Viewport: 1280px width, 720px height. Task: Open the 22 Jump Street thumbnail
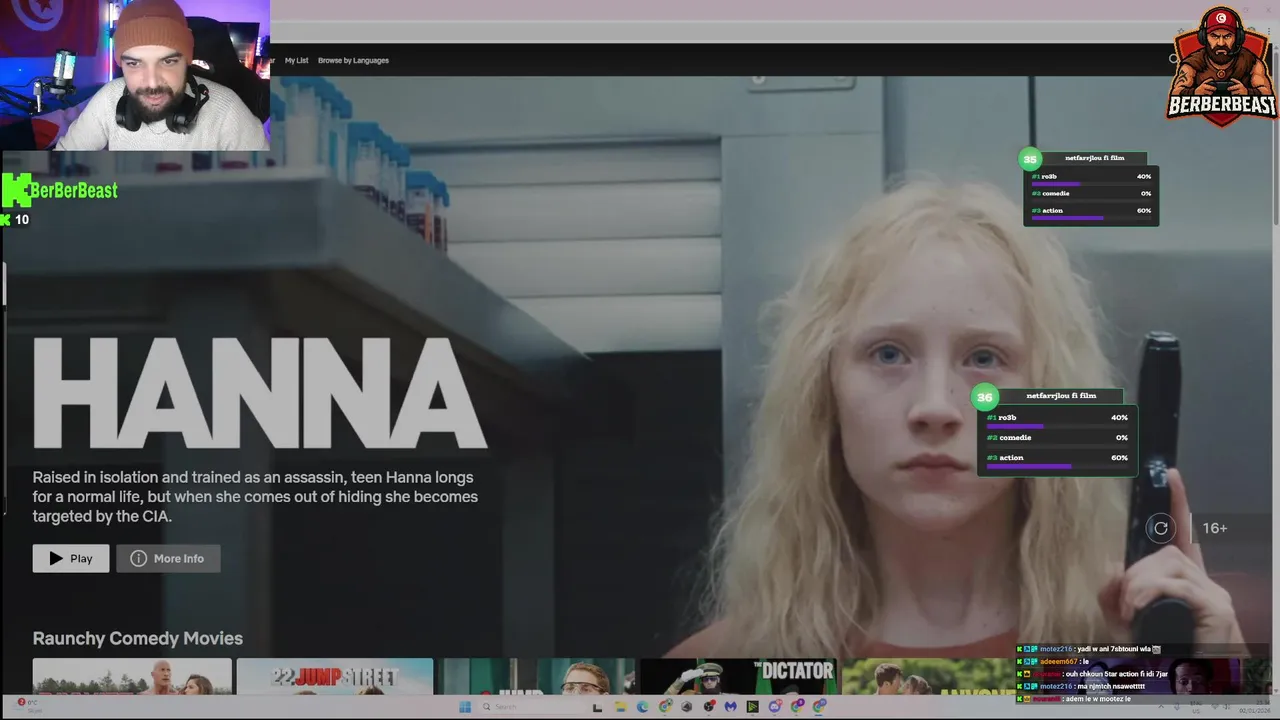point(335,677)
